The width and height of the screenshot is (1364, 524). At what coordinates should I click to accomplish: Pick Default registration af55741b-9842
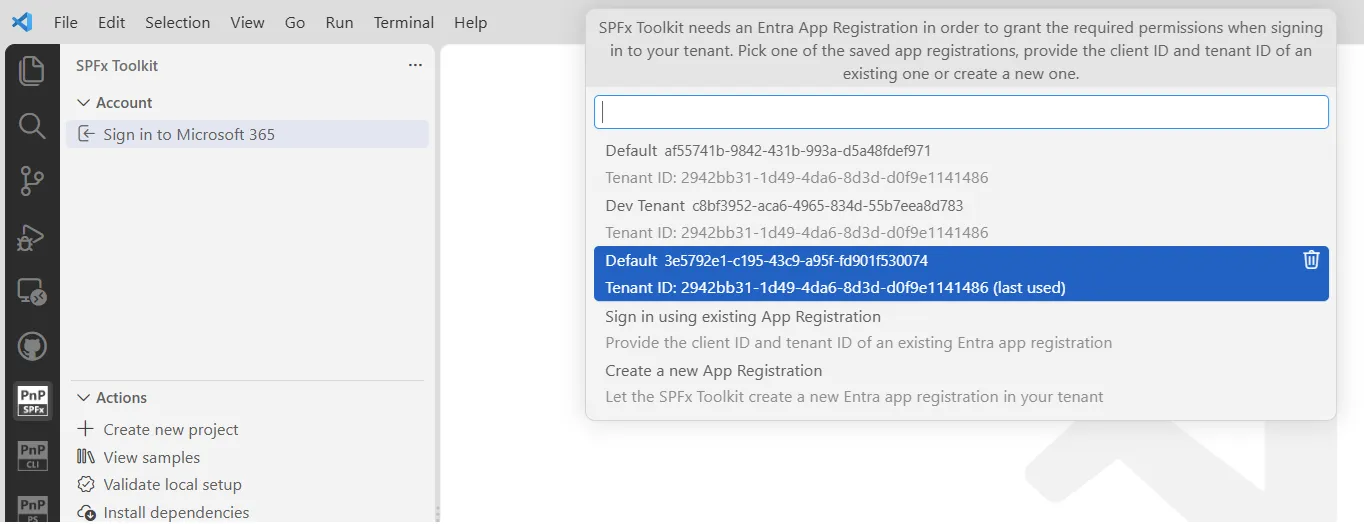click(x=961, y=164)
